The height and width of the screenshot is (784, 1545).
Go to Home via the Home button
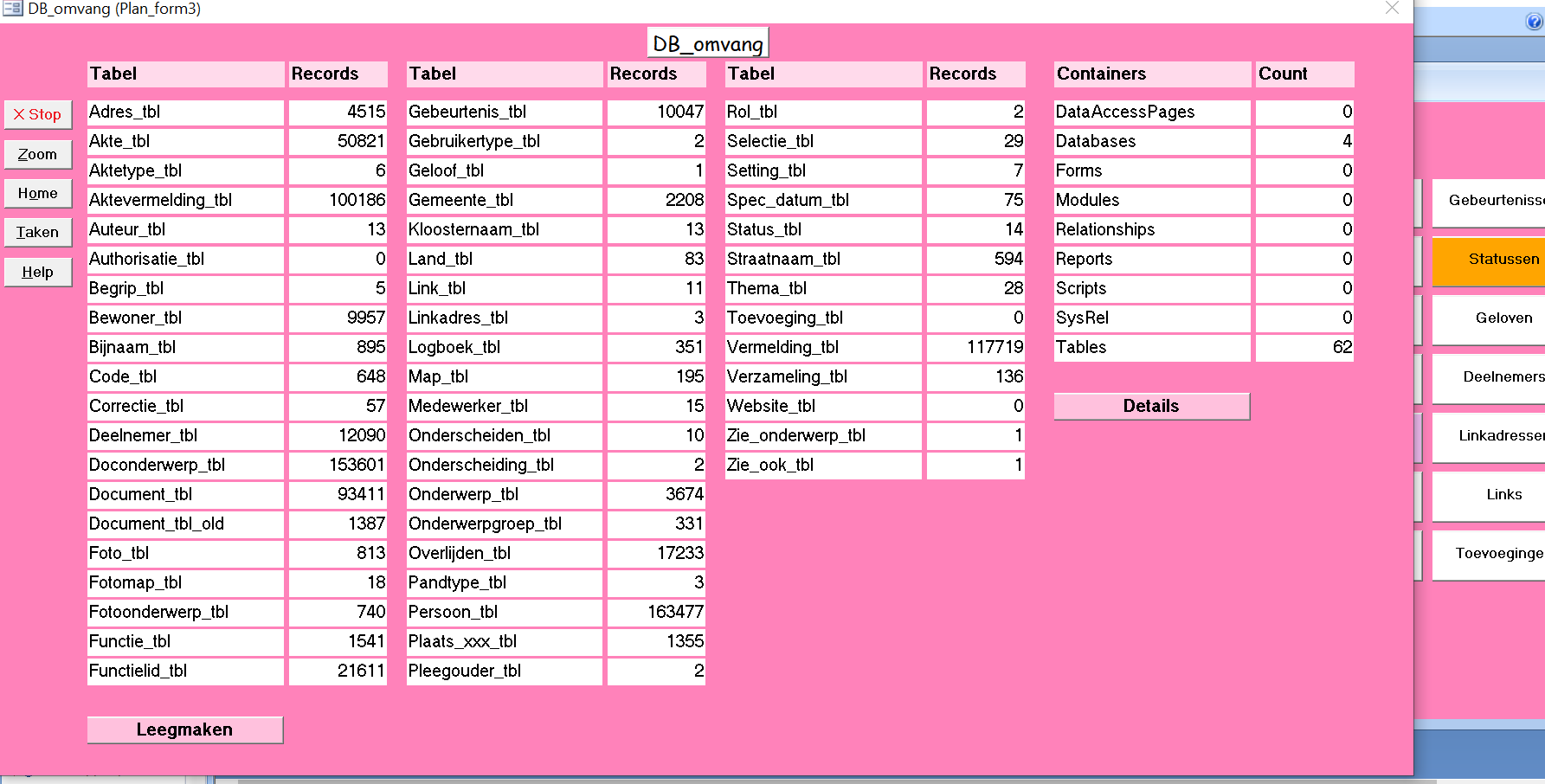pyautogui.click(x=38, y=193)
